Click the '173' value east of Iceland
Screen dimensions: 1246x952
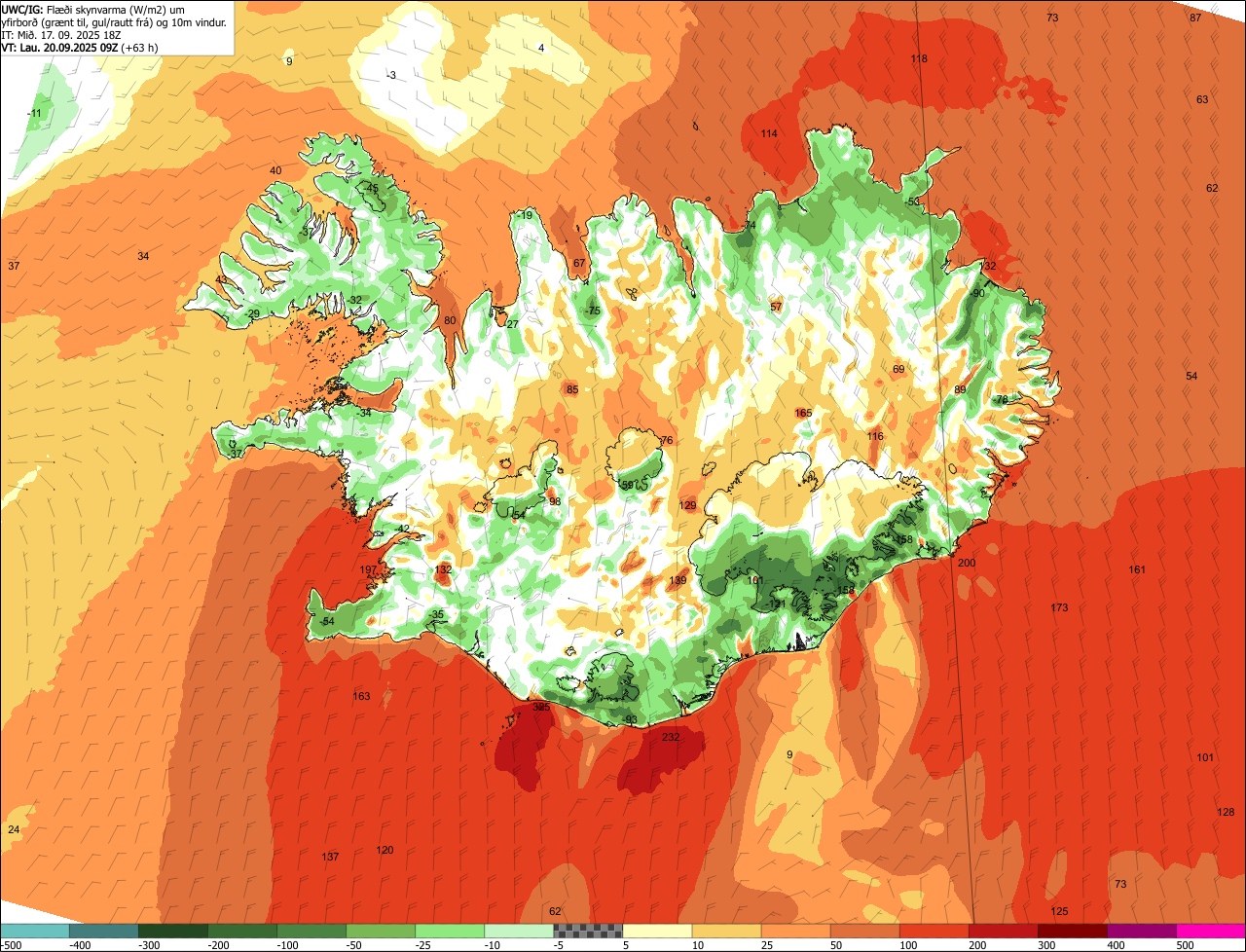tap(1059, 607)
